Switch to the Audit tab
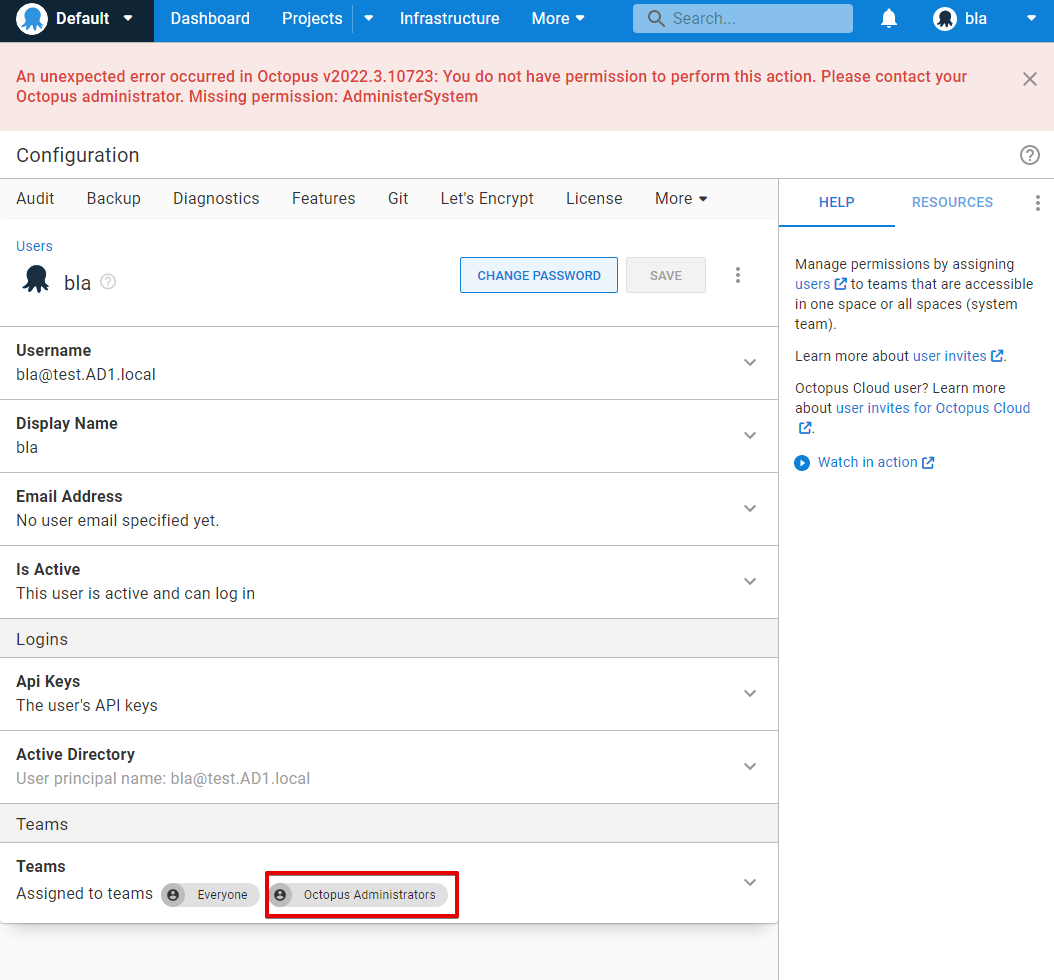 point(35,198)
